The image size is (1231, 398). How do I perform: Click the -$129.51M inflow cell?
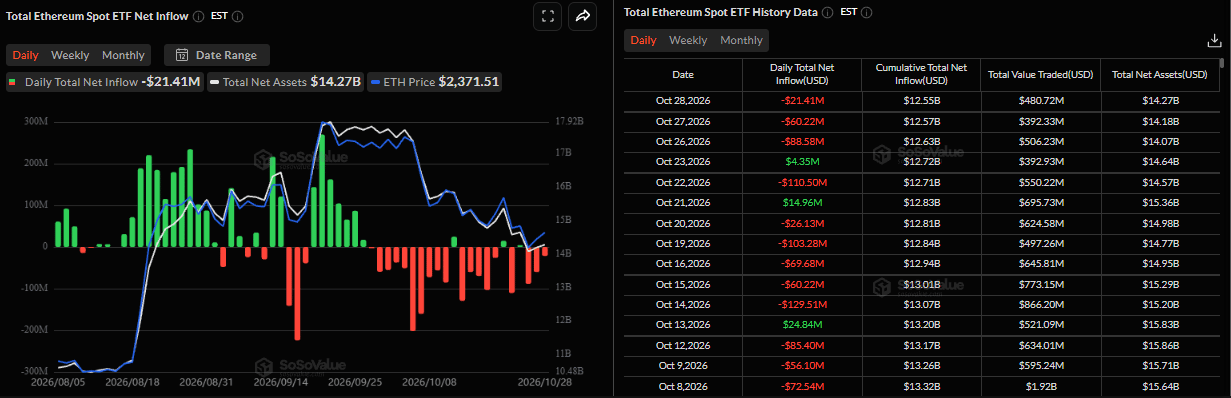(802, 304)
